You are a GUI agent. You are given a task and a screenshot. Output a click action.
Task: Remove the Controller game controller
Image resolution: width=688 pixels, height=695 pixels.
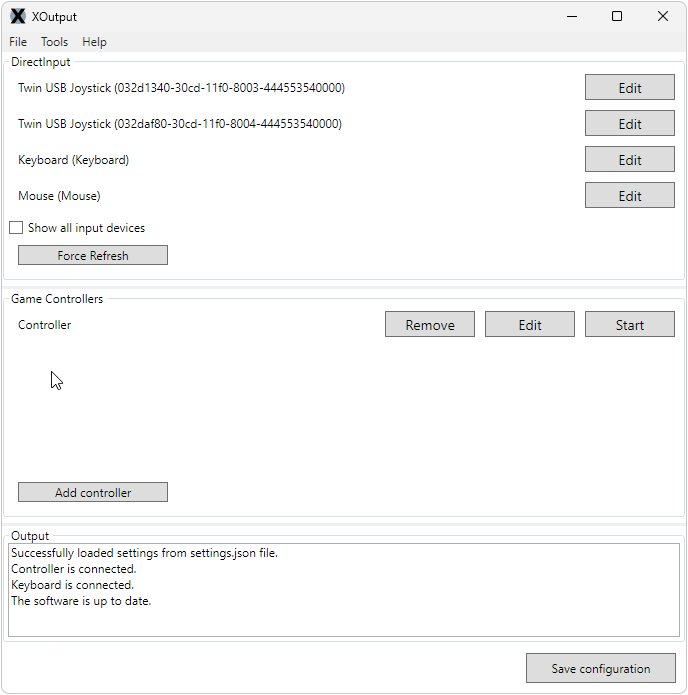(430, 324)
